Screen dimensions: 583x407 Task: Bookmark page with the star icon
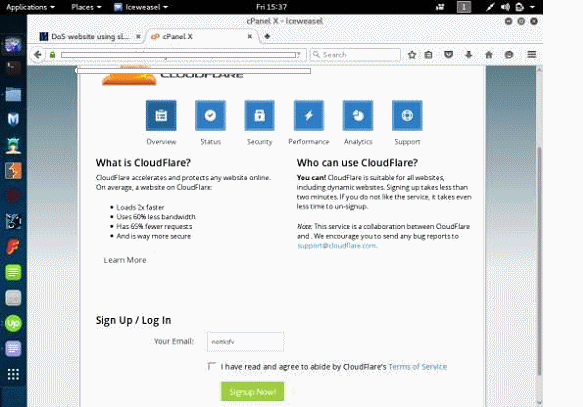(x=412, y=55)
